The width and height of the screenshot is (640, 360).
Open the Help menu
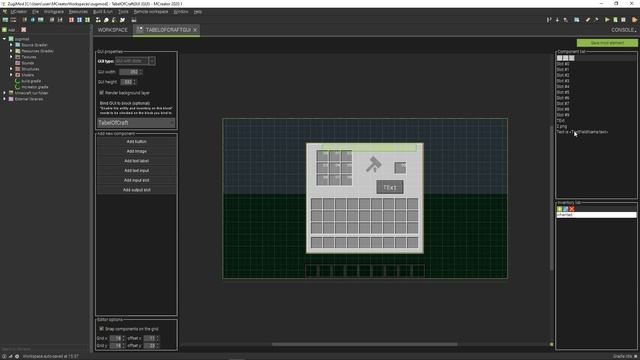pos(198,12)
